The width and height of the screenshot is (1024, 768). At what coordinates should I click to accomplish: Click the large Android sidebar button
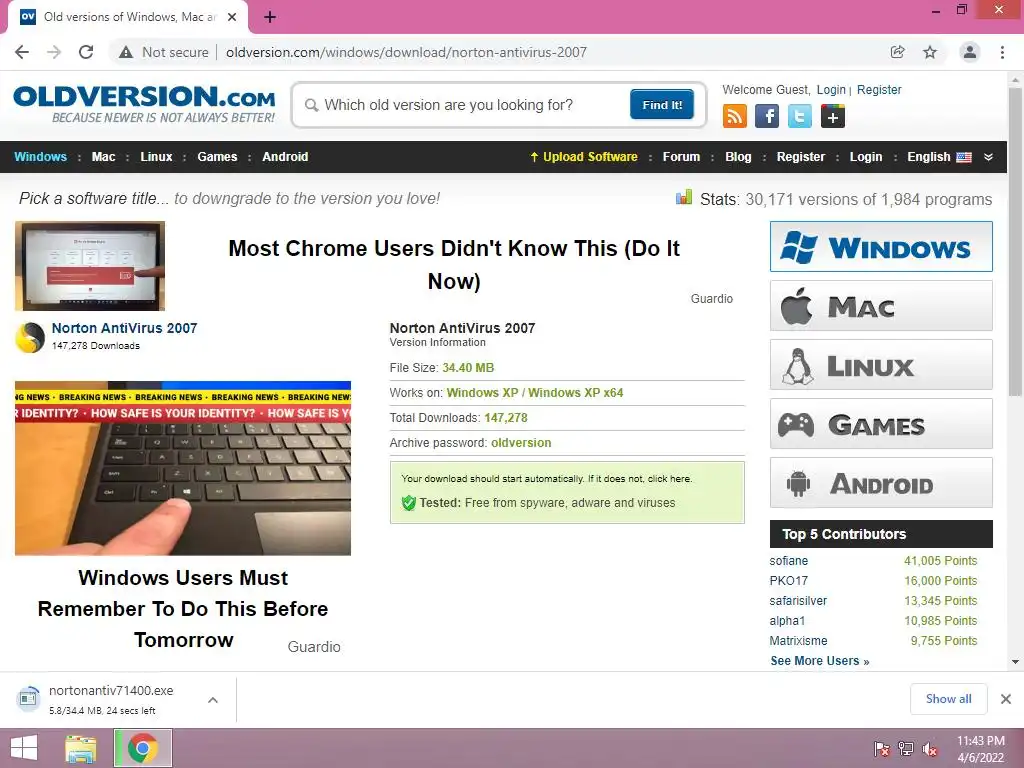tap(881, 483)
